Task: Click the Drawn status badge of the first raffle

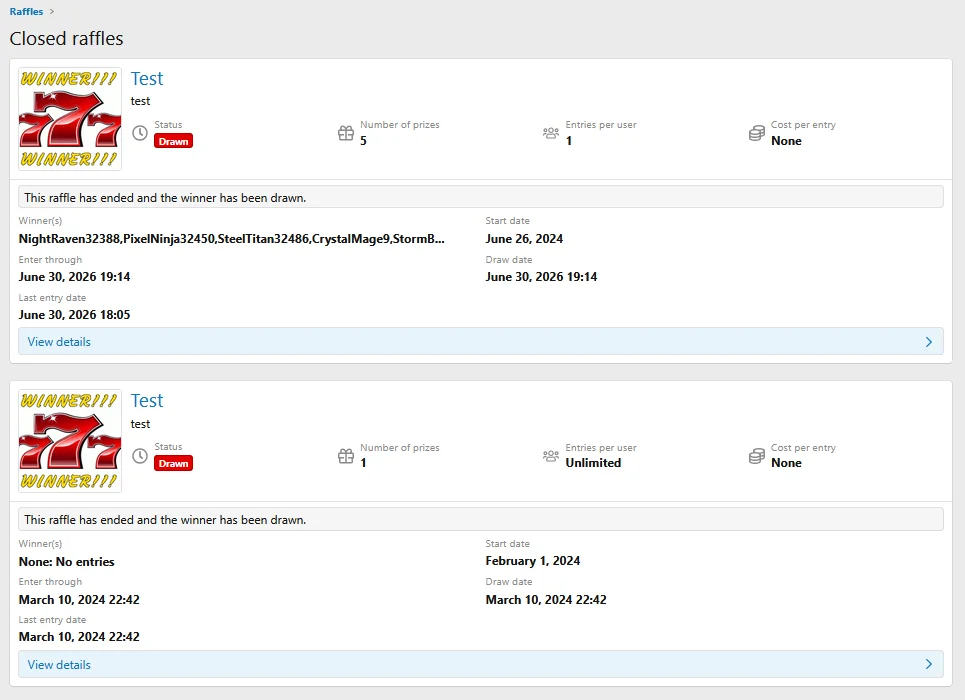Action: (x=174, y=141)
